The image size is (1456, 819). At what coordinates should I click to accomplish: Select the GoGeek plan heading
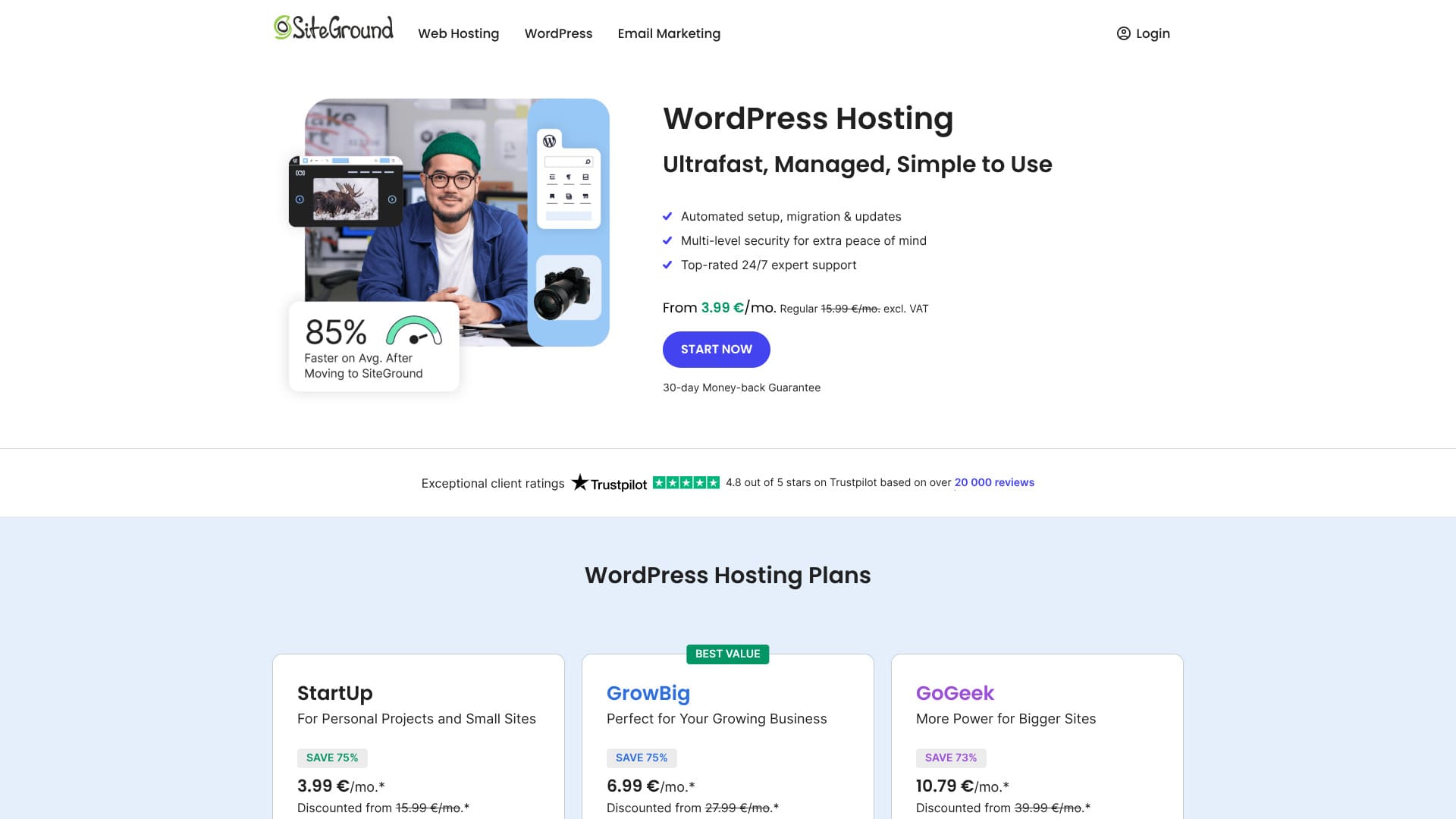pos(954,693)
